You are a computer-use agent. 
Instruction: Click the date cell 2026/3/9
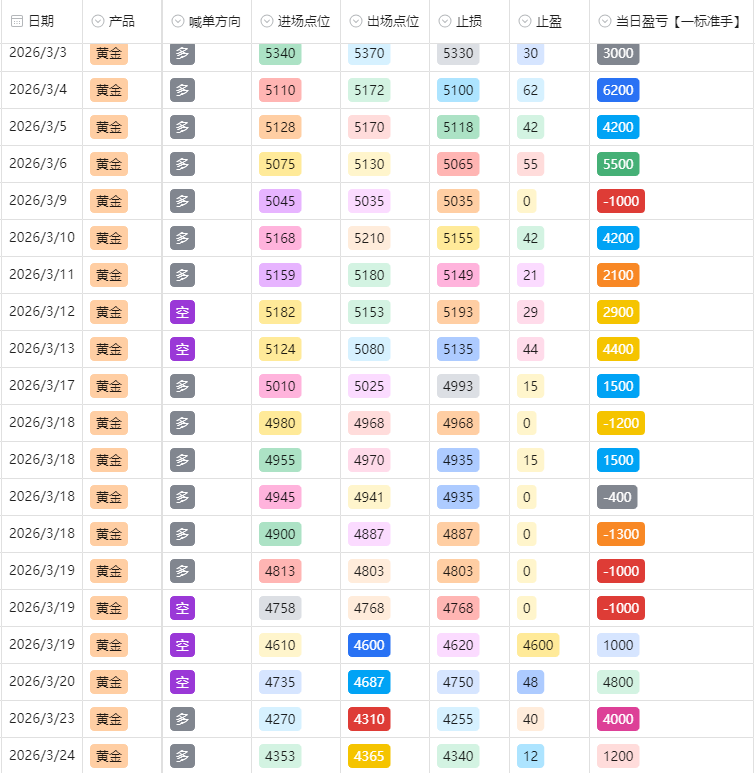[38, 201]
